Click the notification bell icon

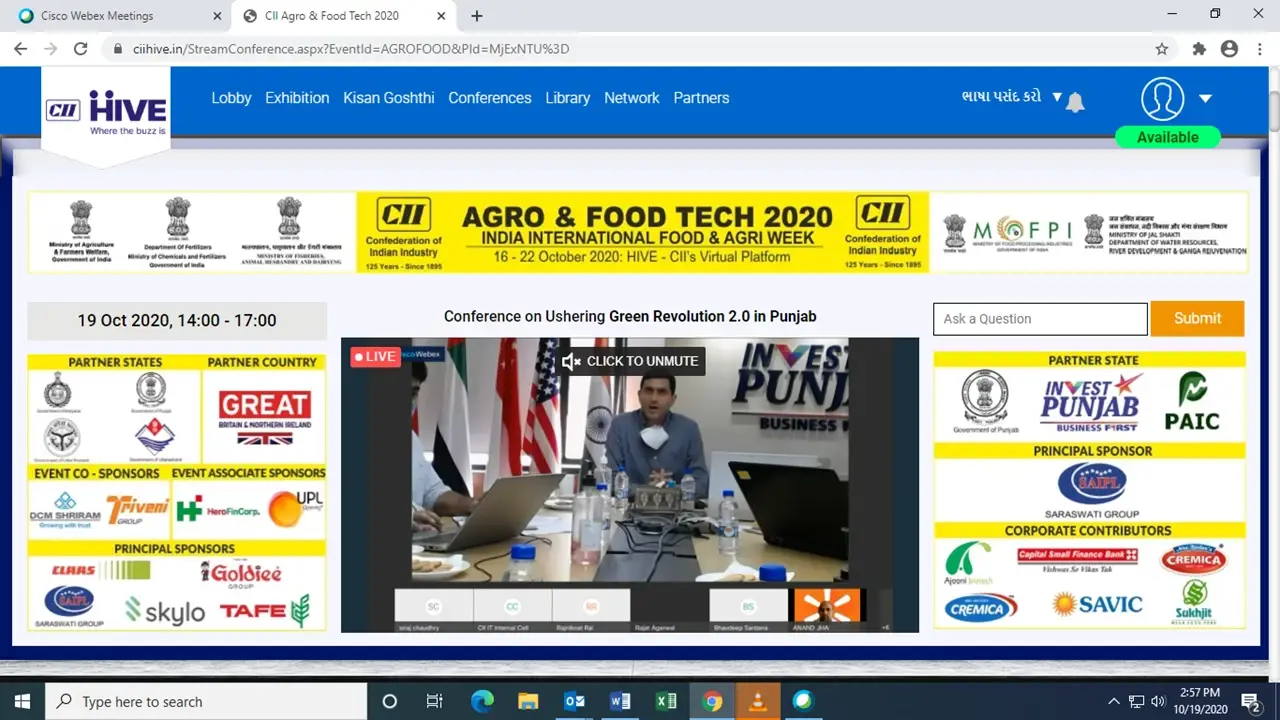point(1075,101)
